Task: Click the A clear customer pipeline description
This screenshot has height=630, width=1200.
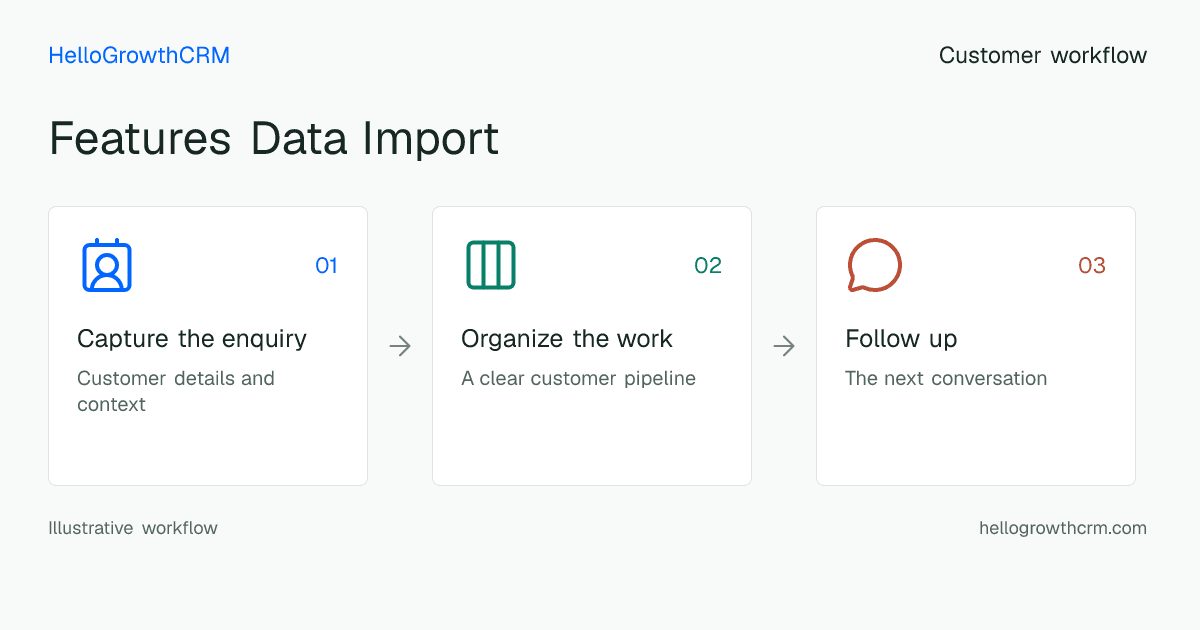Action: [578, 379]
